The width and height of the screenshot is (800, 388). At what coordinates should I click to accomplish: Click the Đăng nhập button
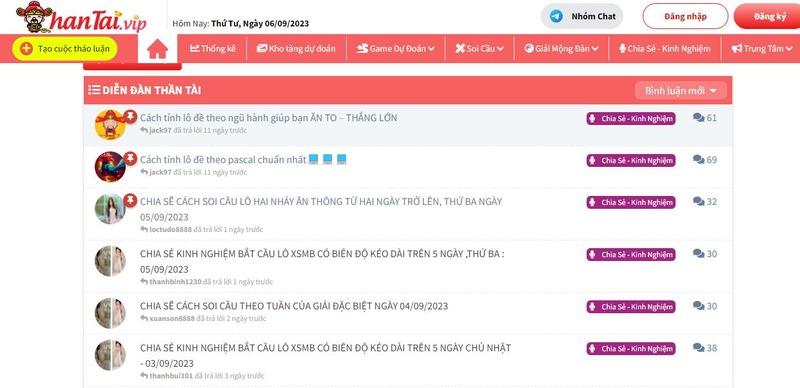click(685, 16)
